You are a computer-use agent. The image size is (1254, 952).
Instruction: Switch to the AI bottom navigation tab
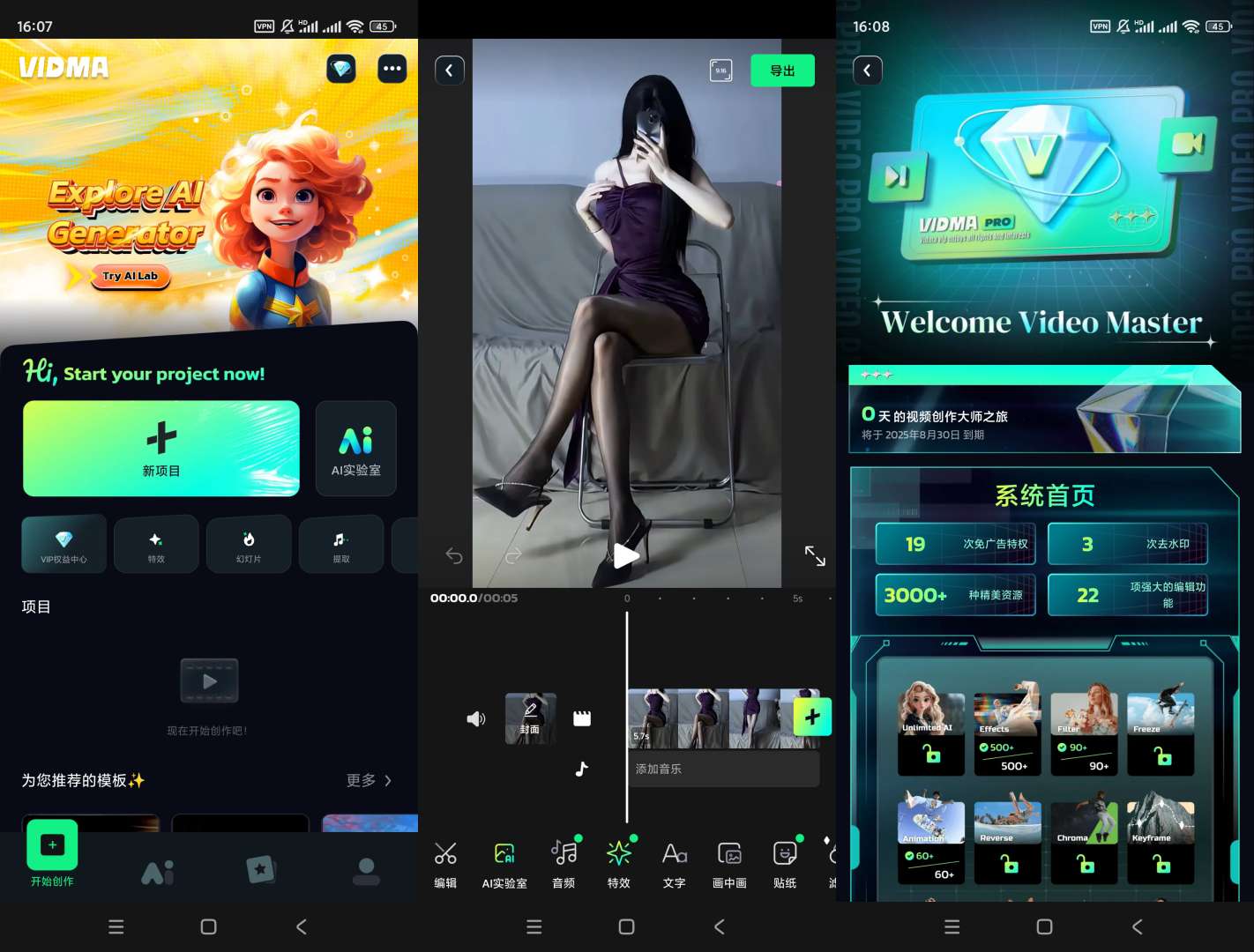pyautogui.click(x=158, y=872)
